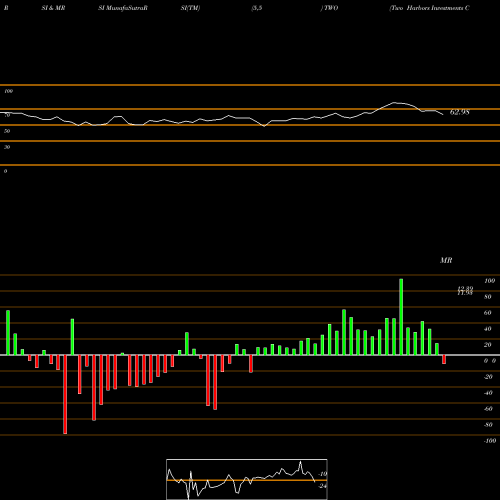The image size is (500, 500).
Task: Click the SI MunafaSutraR header text
Action: pos(123,8)
